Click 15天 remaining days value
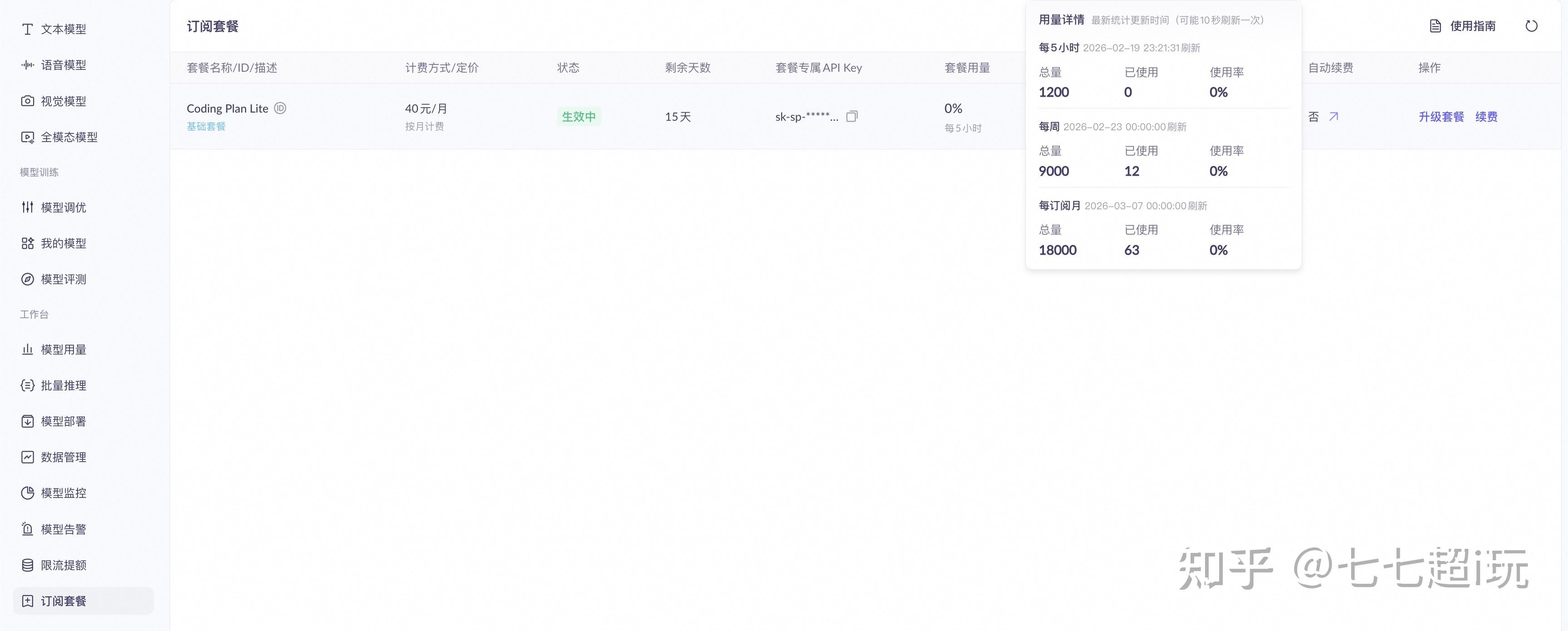1568x631 pixels. 677,116
